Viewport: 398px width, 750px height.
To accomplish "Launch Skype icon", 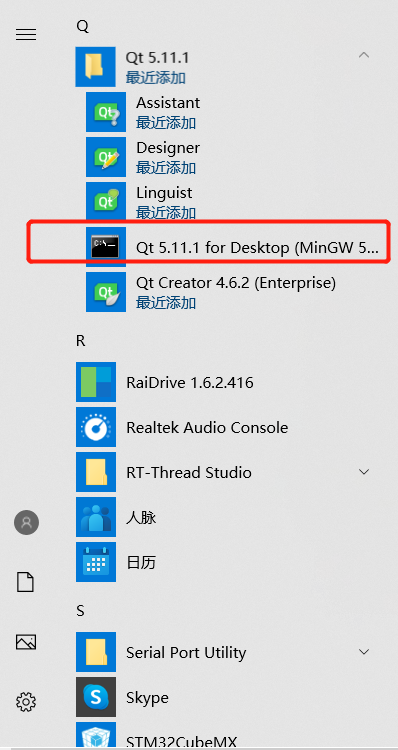I will [96, 697].
